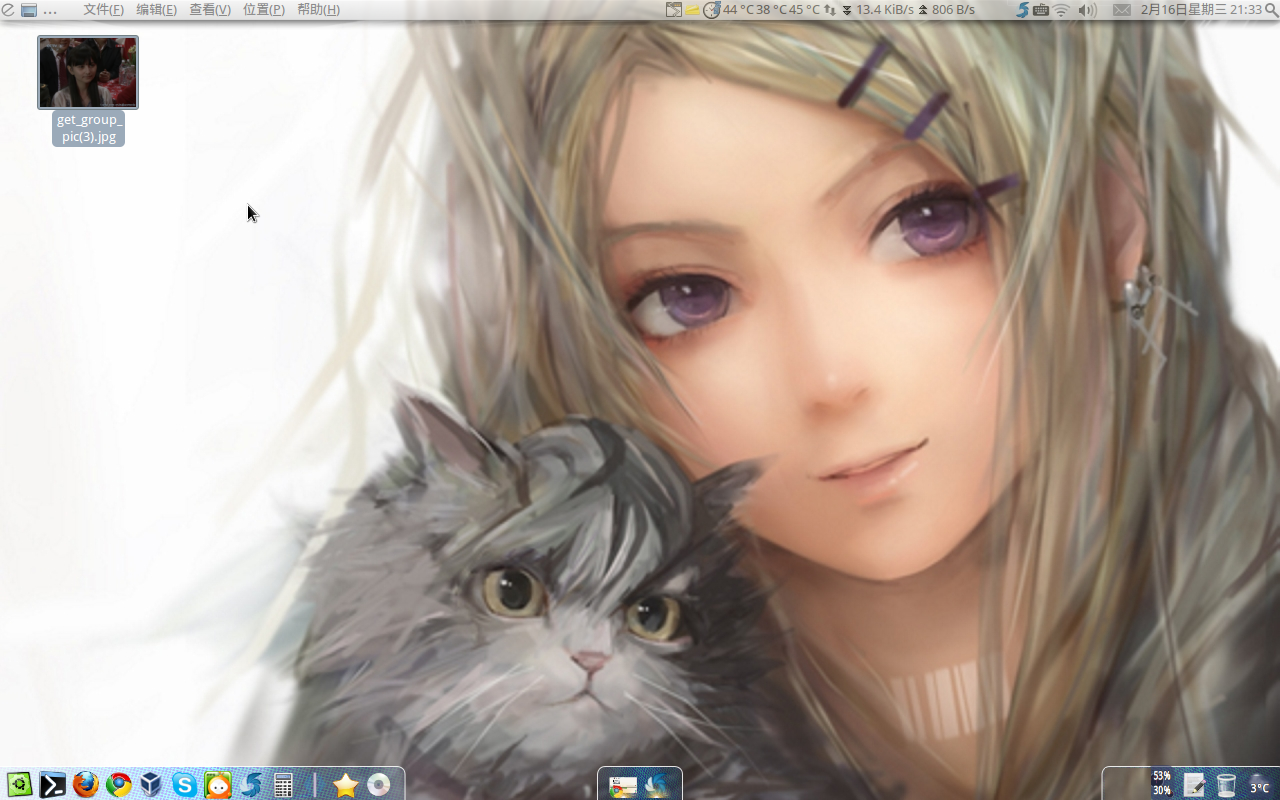Open the CD disc dock icon
Viewport: 1280px width, 800px height.
378,785
